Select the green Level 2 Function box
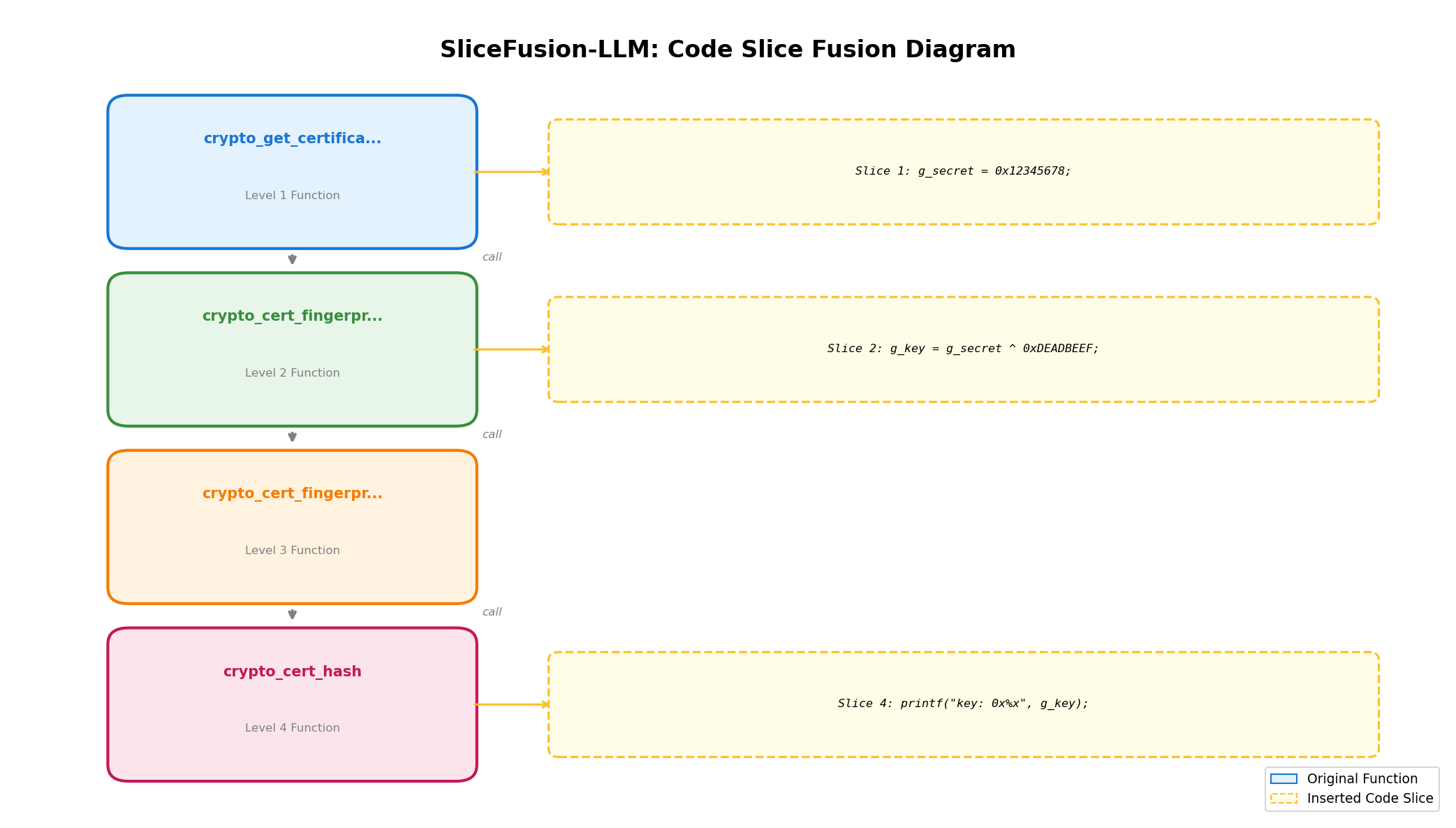The height and width of the screenshot is (828, 1456). tap(292, 349)
